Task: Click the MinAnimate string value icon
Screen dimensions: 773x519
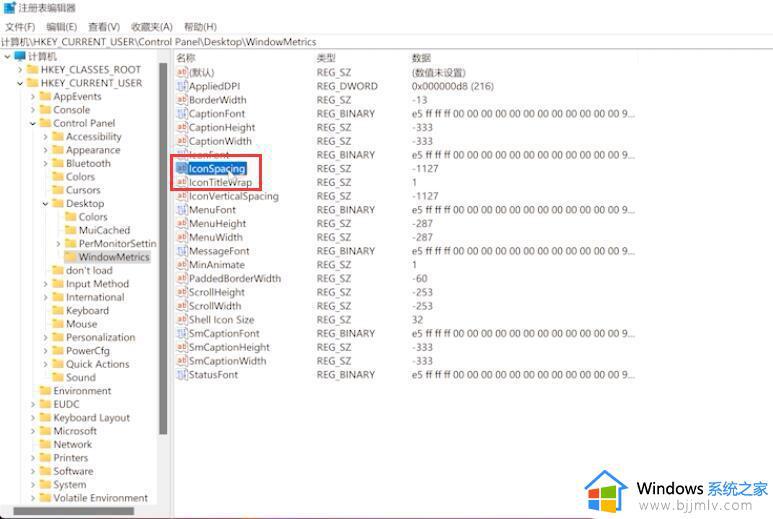Action: coord(182,265)
